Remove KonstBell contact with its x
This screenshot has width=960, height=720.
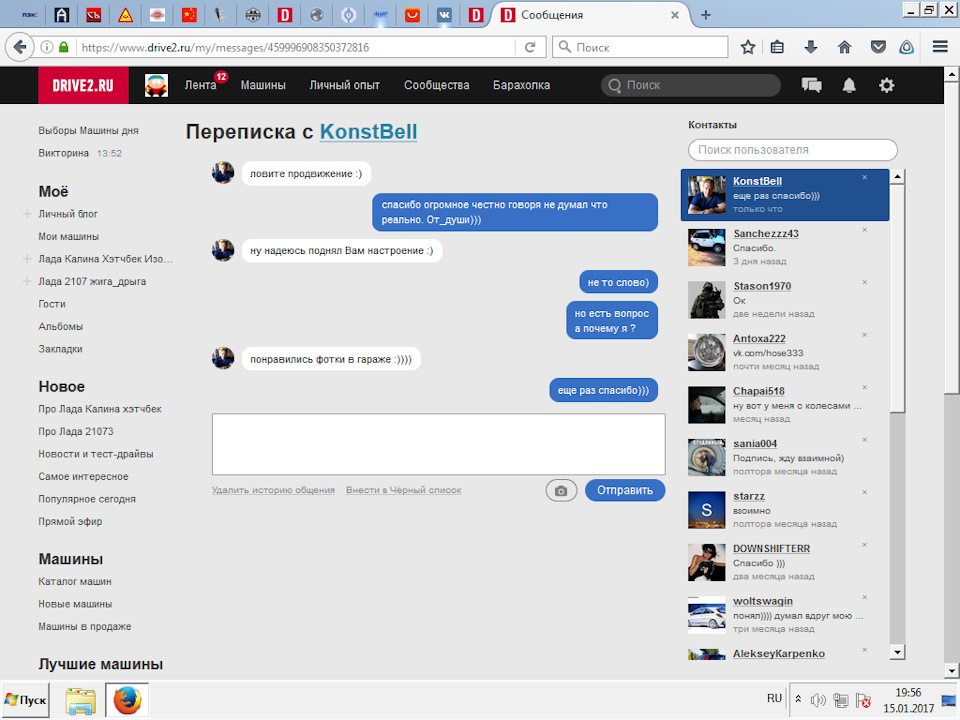pyautogui.click(x=864, y=178)
